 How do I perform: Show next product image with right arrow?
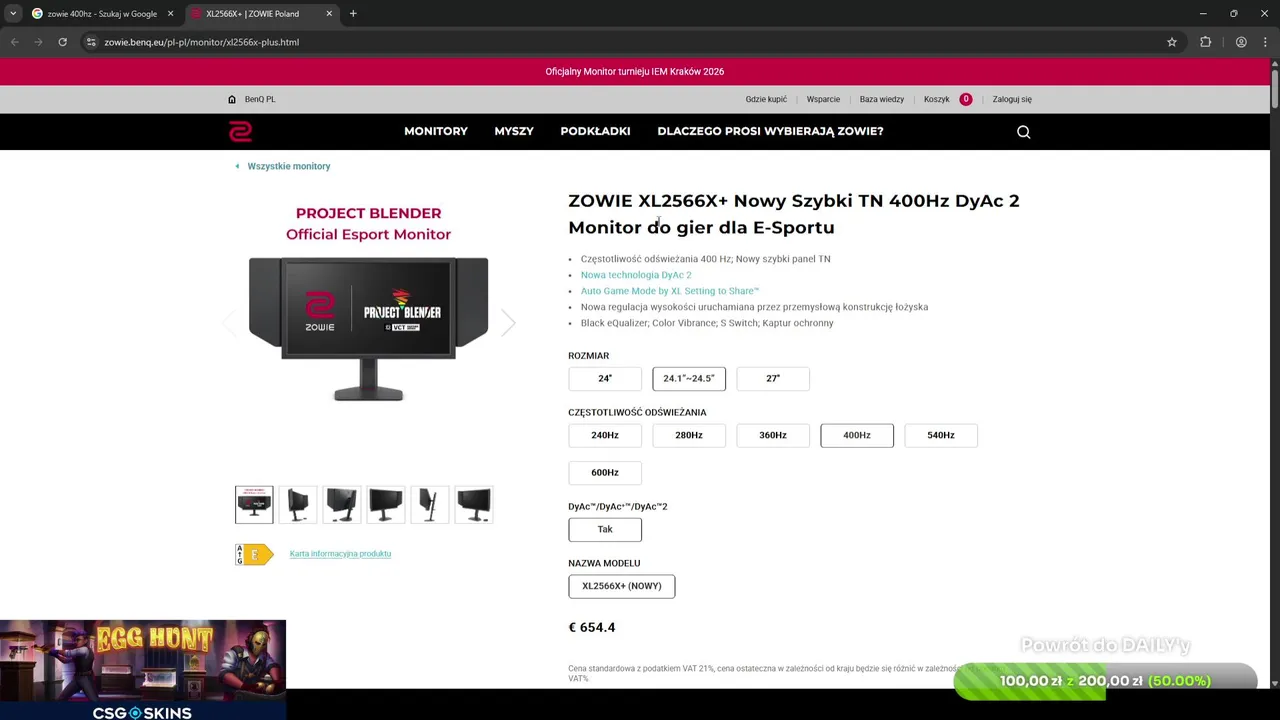pyautogui.click(x=508, y=322)
